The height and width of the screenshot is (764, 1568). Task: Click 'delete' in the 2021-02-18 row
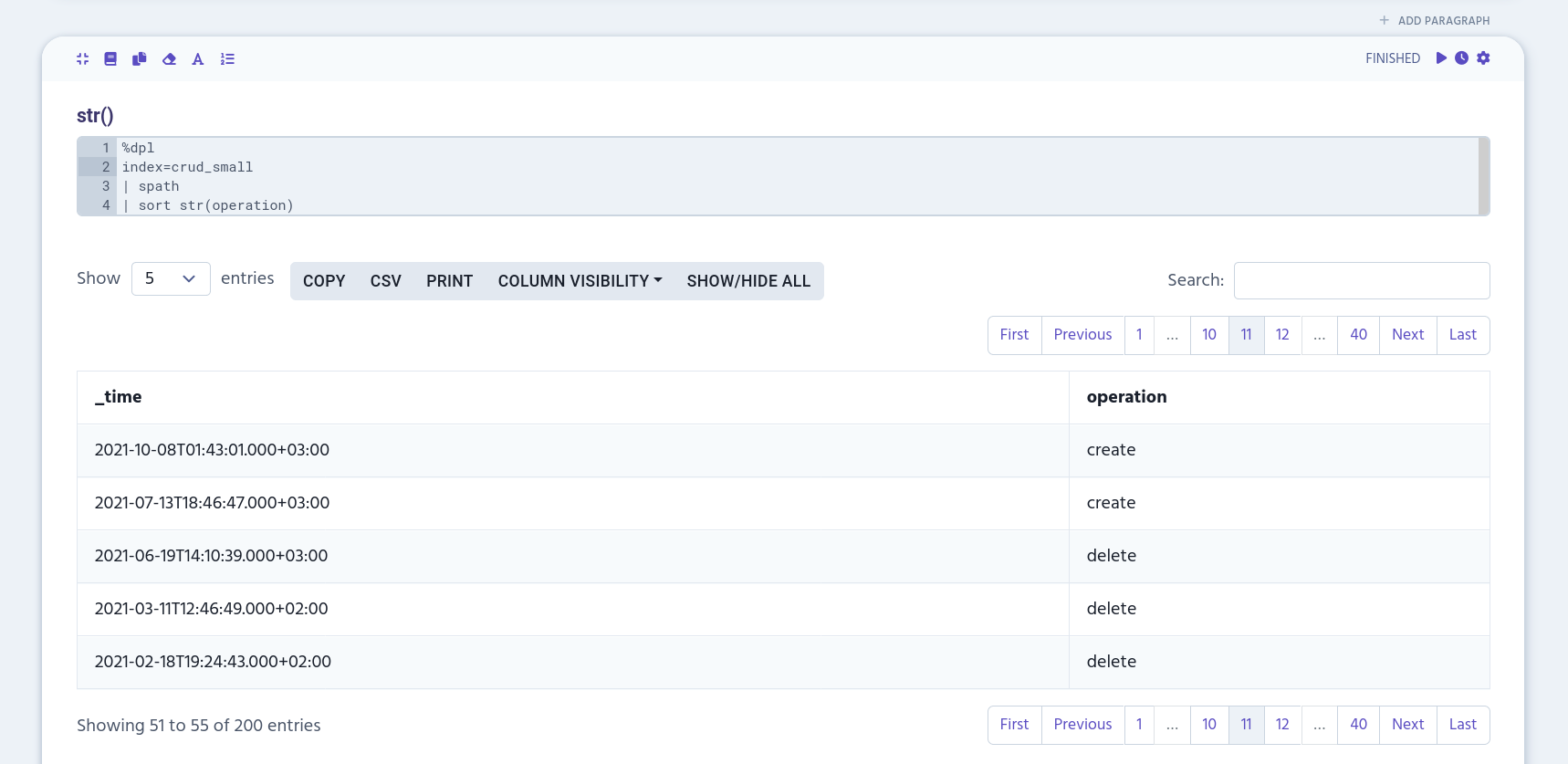[x=1112, y=662]
